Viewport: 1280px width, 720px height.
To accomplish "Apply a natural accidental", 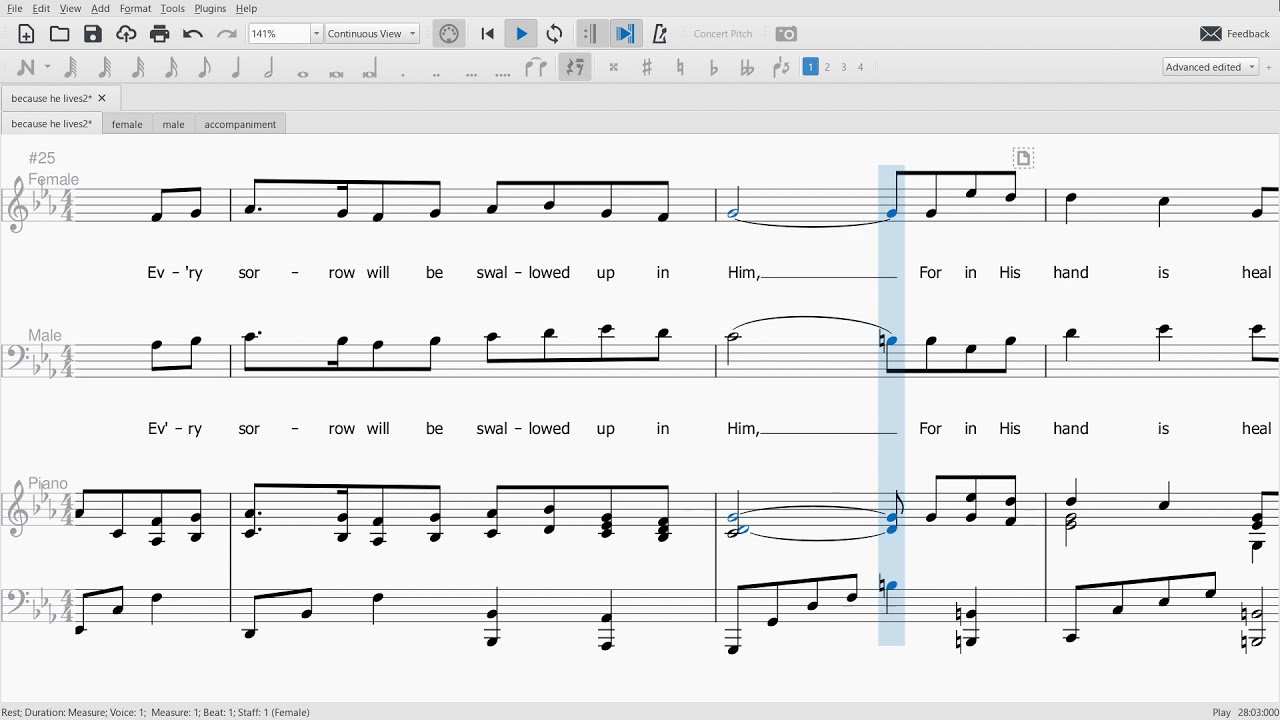I will (680, 68).
